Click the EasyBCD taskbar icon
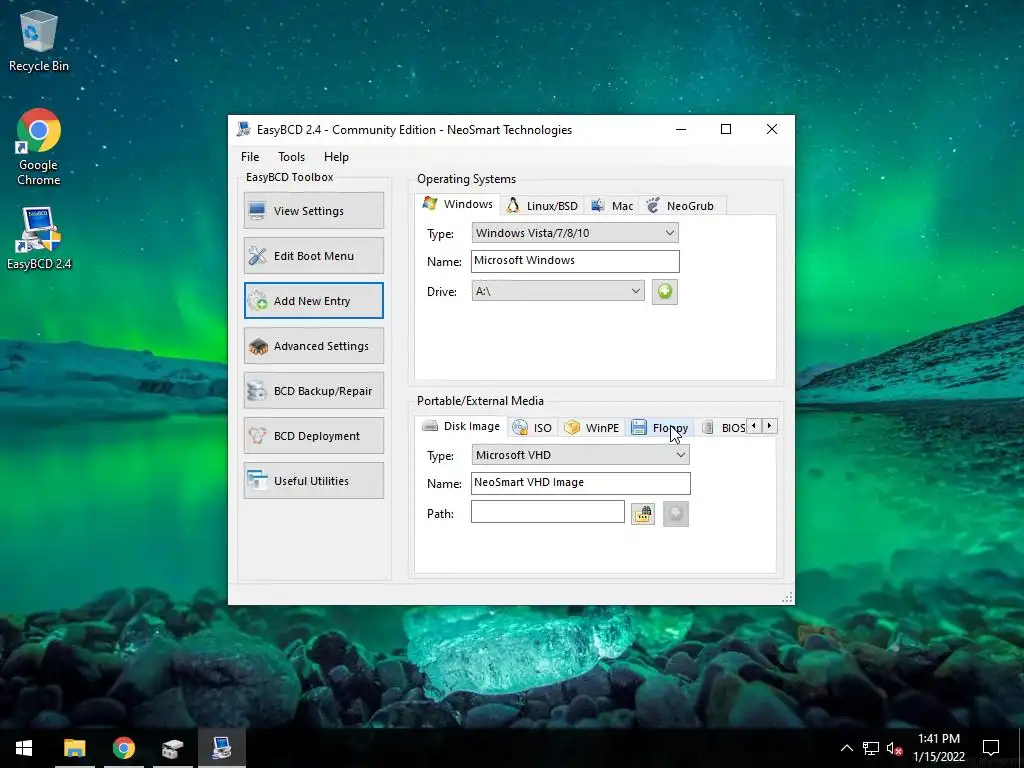This screenshot has height=768, width=1024. (x=221, y=748)
